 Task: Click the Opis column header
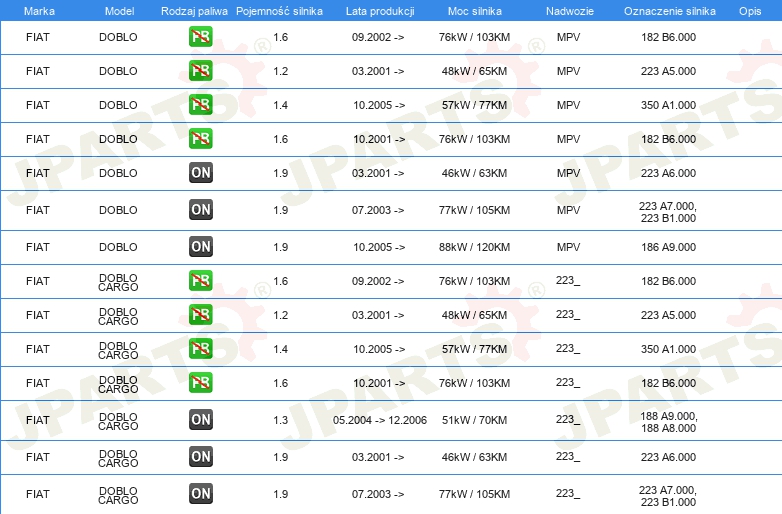click(x=750, y=11)
